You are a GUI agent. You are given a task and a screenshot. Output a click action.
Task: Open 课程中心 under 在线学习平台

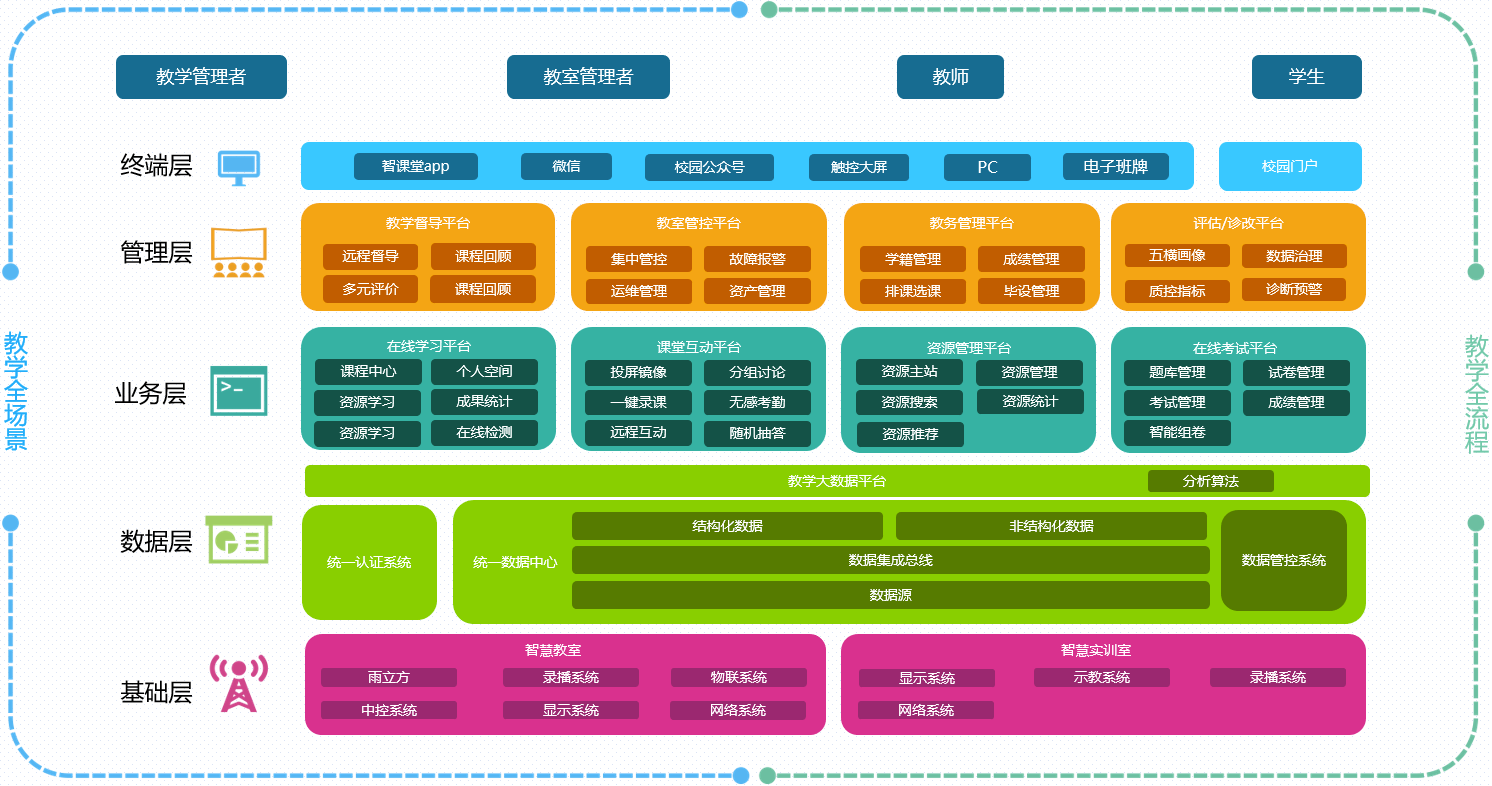point(370,371)
